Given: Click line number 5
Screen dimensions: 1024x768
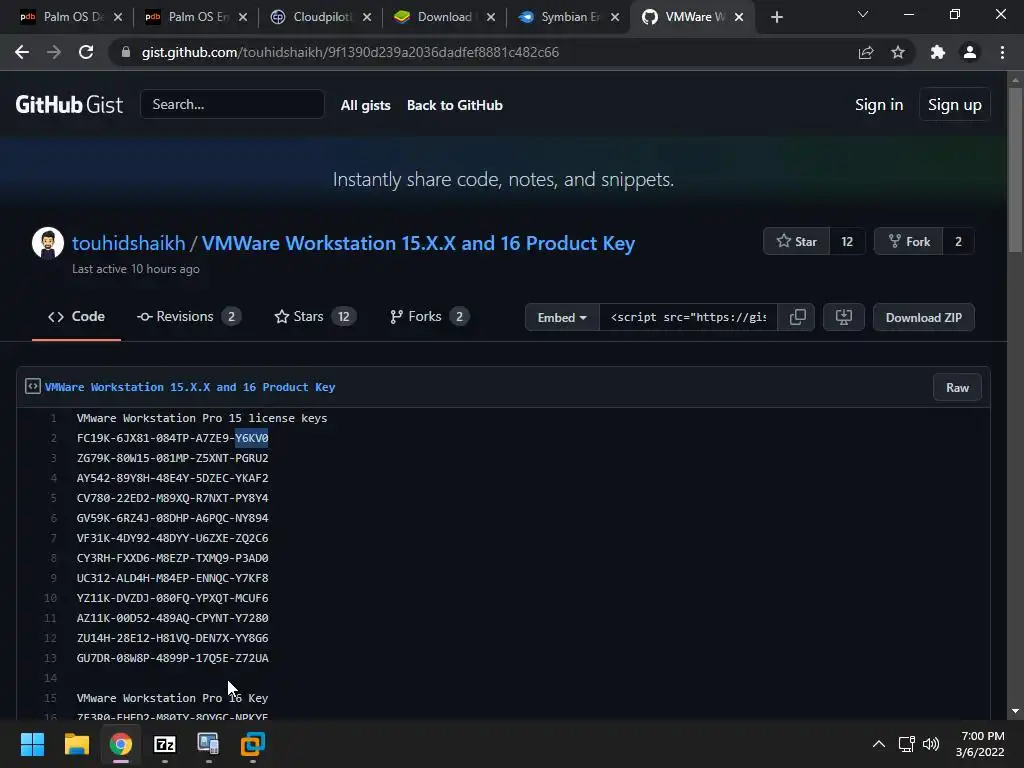Looking at the screenshot, I should click(x=54, y=498).
